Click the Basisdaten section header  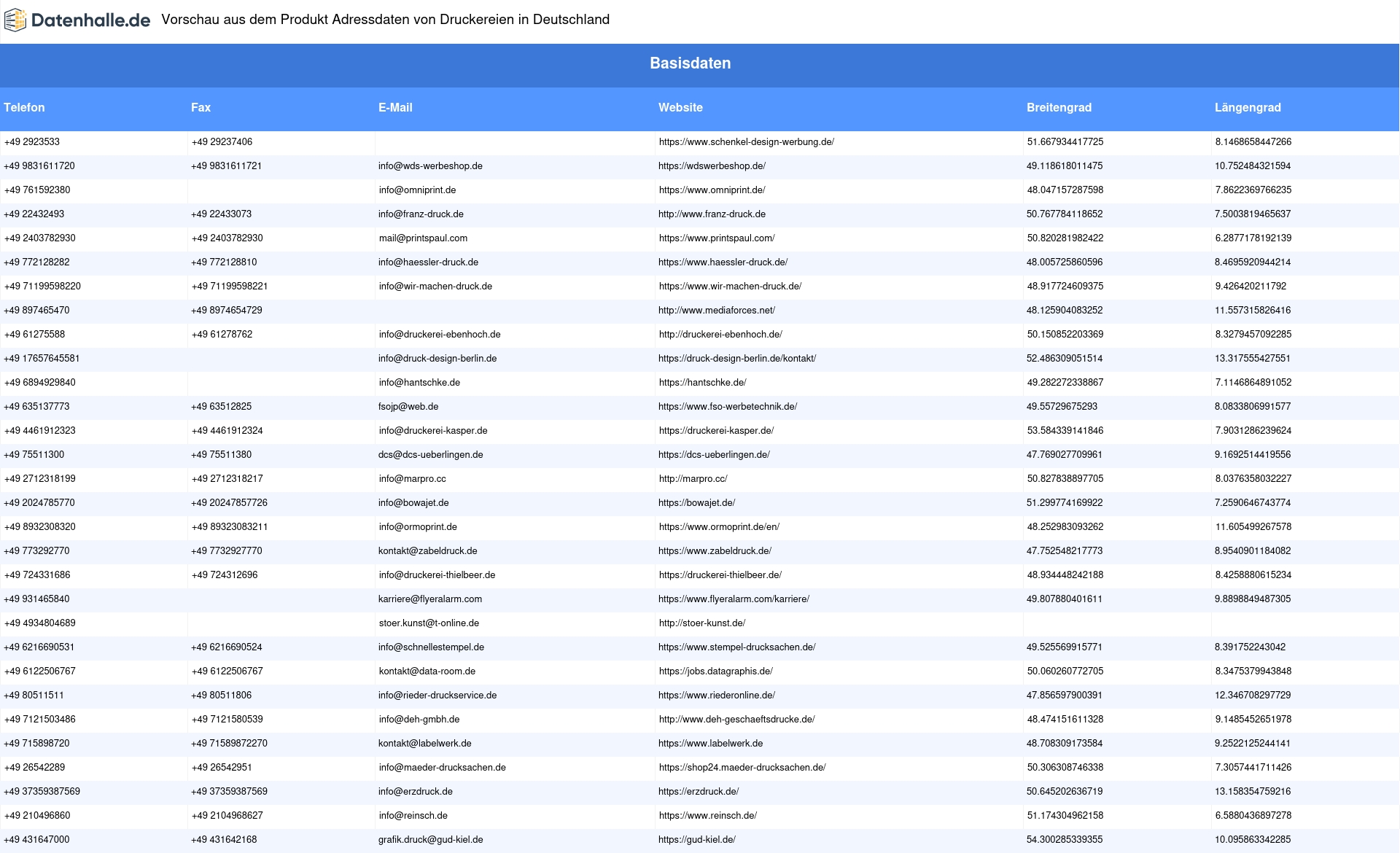coord(690,63)
